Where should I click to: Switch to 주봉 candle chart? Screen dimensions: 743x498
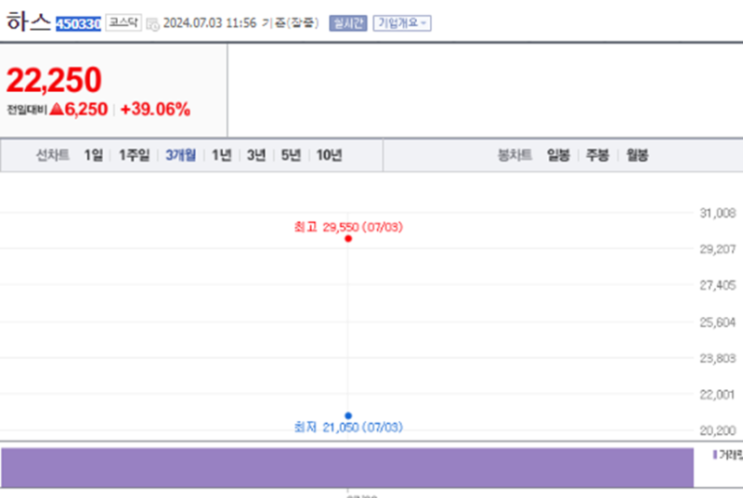[x=598, y=155]
